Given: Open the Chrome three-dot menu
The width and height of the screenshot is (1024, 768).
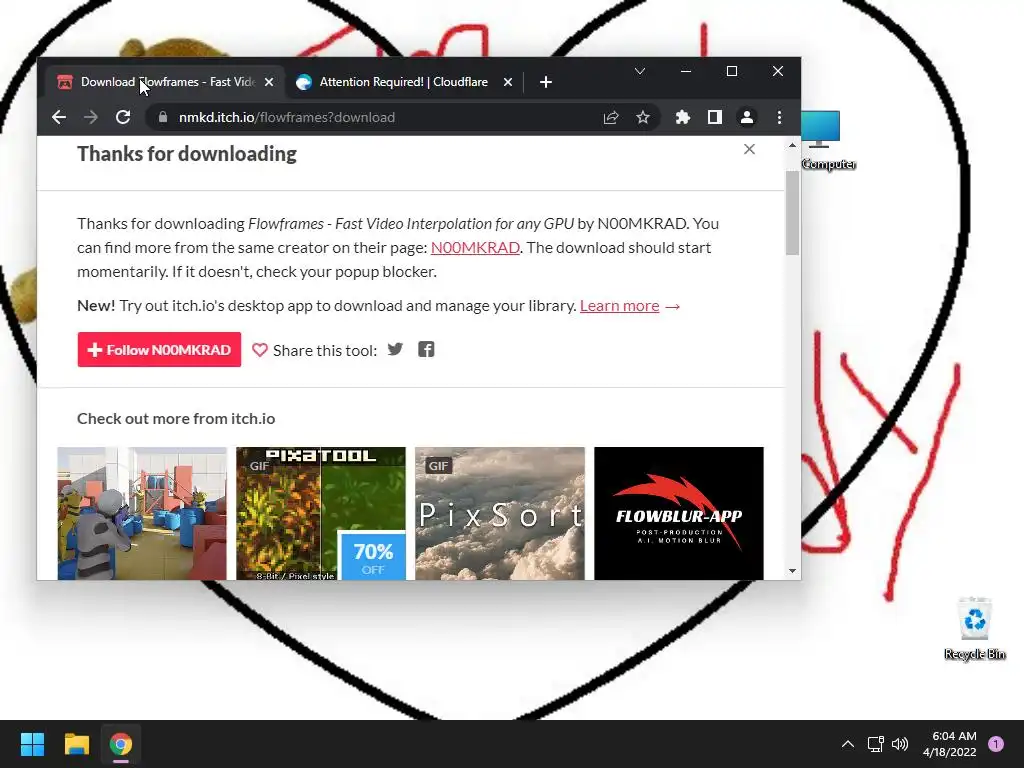Looking at the screenshot, I should coord(779,117).
